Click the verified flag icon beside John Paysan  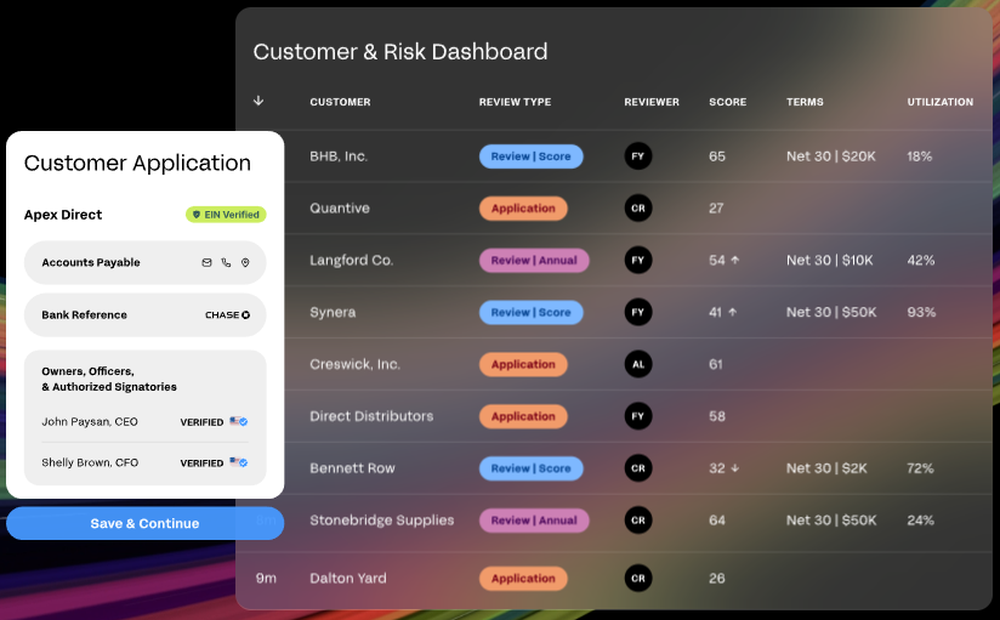click(x=238, y=422)
